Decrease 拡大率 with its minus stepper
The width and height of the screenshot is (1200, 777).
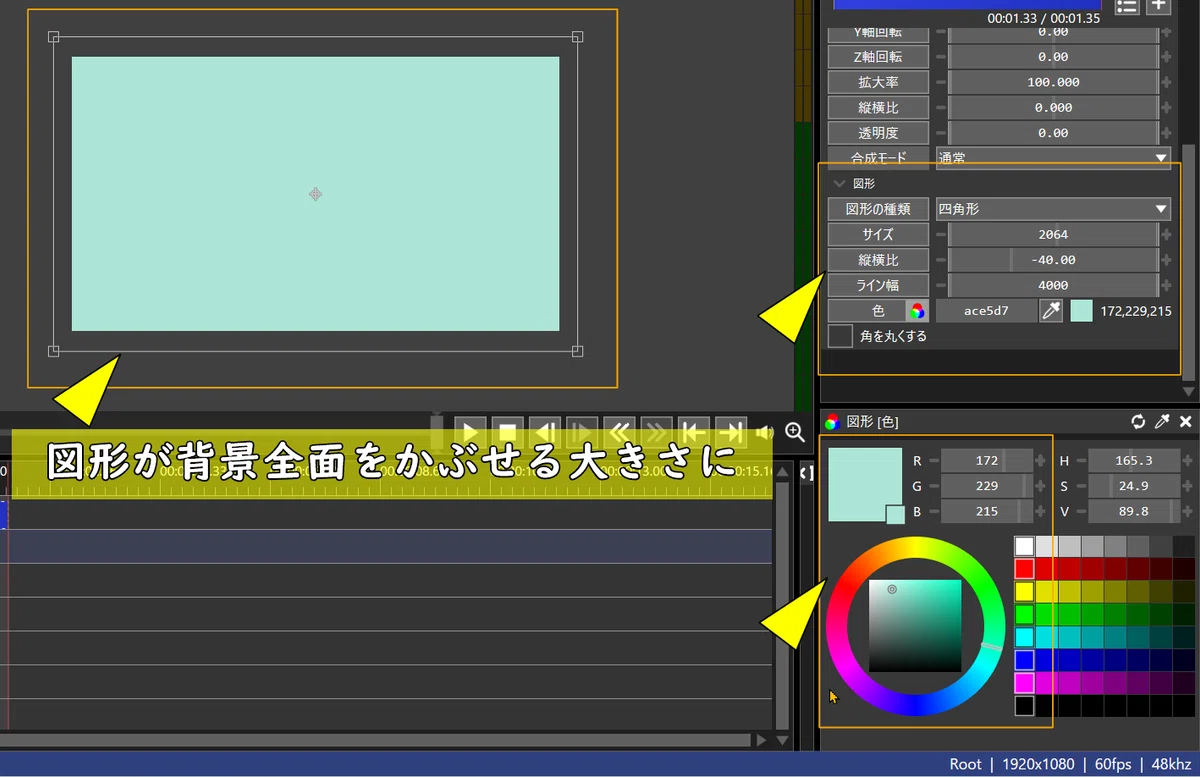coord(940,82)
